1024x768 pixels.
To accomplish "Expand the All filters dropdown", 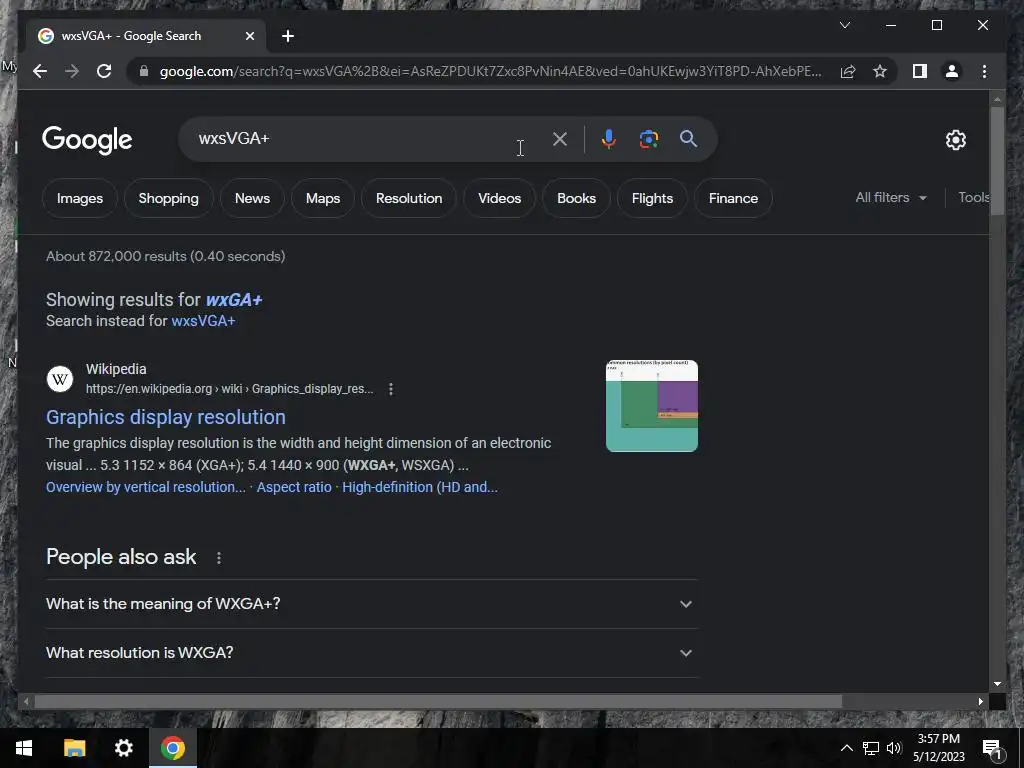I will coord(891,197).
